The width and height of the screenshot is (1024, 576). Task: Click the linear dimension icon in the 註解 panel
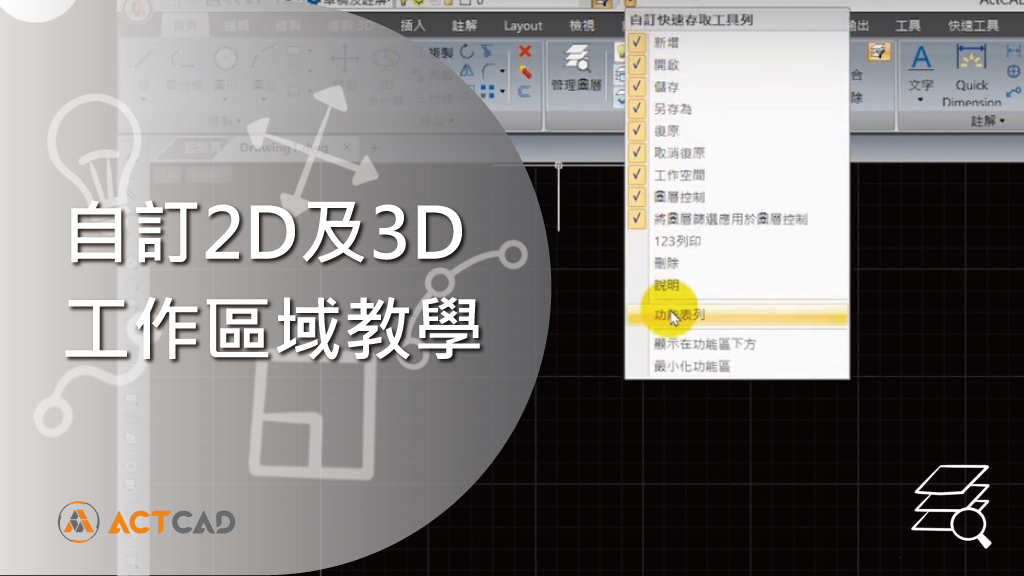(x=1013, y=51)
